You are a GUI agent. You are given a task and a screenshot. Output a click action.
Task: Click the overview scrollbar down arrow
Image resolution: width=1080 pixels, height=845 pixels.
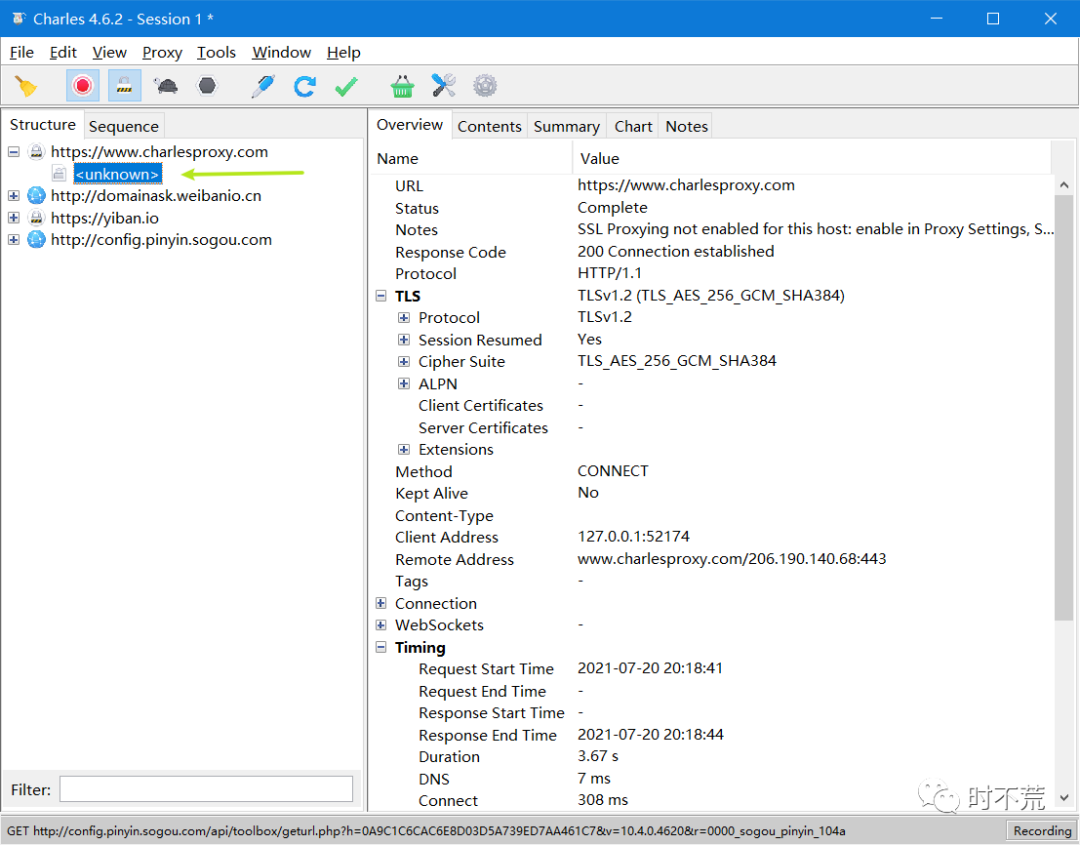[x=1064, y=798]
